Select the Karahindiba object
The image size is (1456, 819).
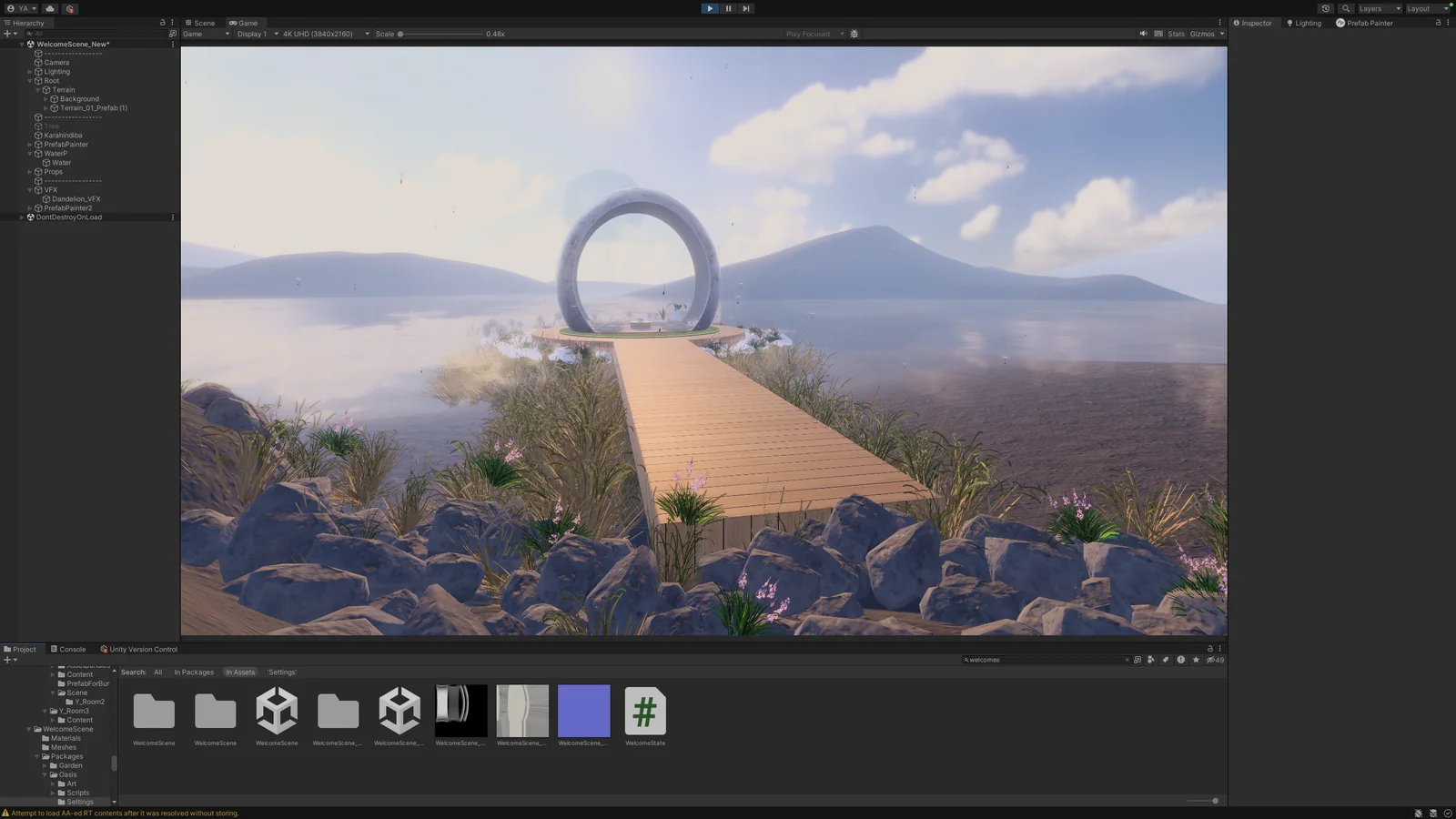[x=63, y=135]
